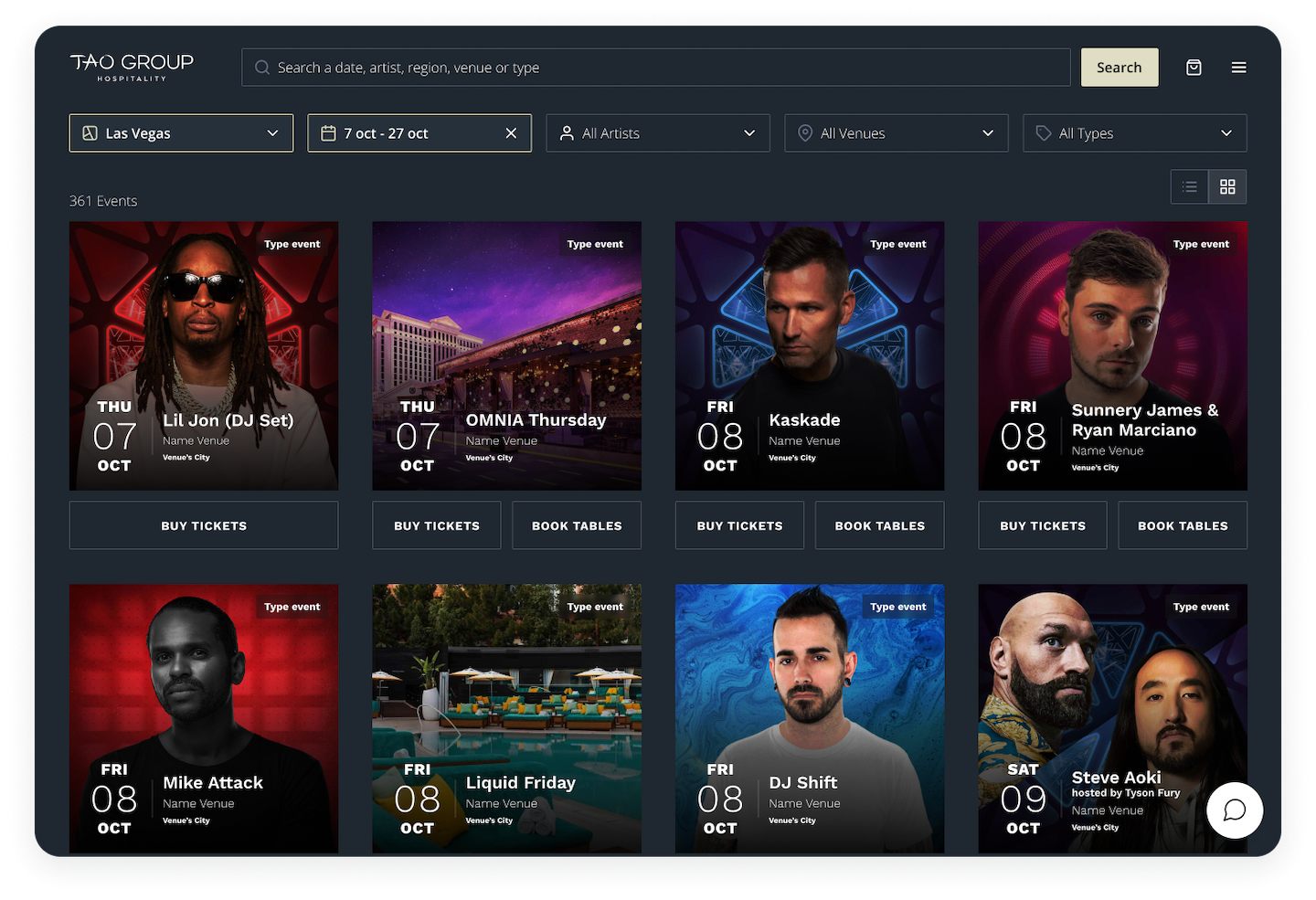Click the 361 Events count text
This screenshot has width=1316, height=900.
coord(103,201)
